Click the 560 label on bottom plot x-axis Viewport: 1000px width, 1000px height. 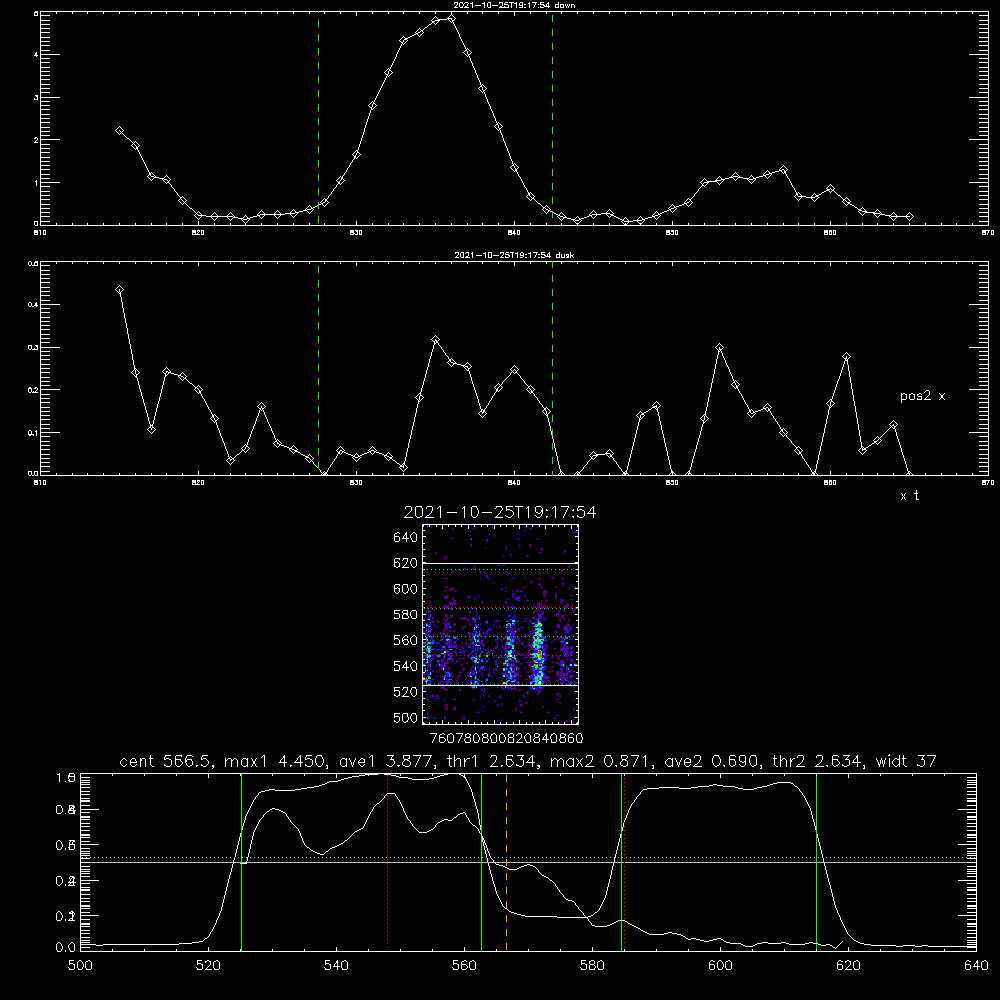coord(464,966)
